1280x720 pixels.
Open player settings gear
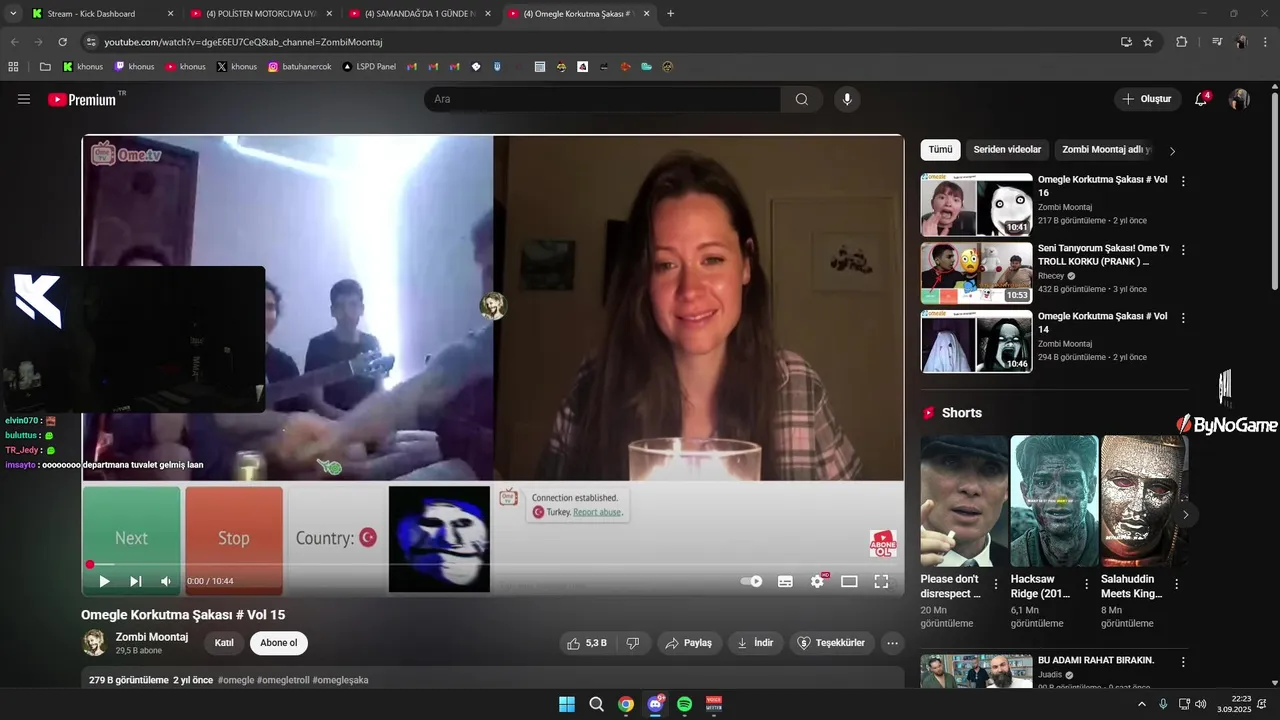(x=818, y=581)
